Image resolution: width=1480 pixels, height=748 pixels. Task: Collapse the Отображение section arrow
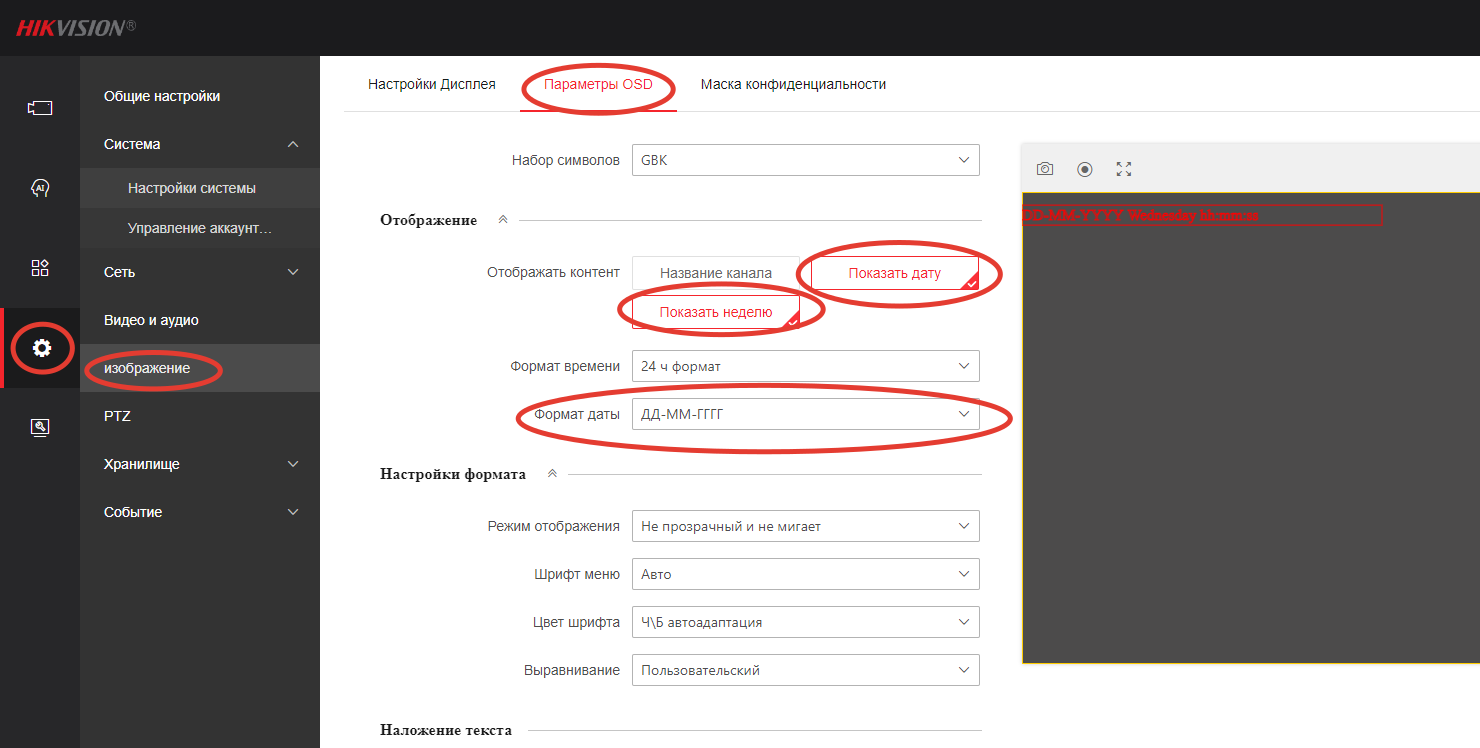[x=503, y=219]
